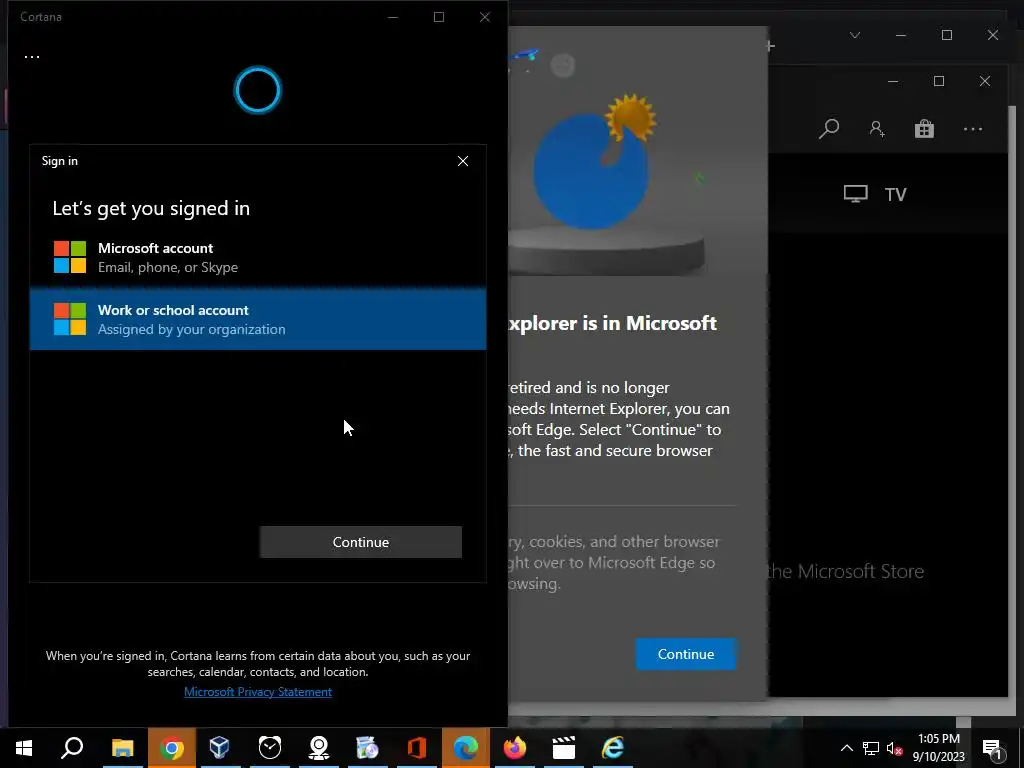Open the Store shopping bag icon
This screenshot has width=1024, height=768.
(x=924, y=129)
